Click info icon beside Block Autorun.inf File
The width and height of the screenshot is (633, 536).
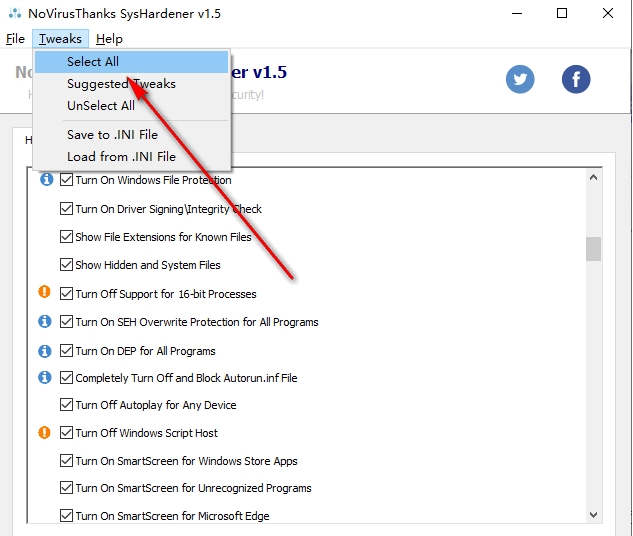pyautogui.click(x=44, y=377)
